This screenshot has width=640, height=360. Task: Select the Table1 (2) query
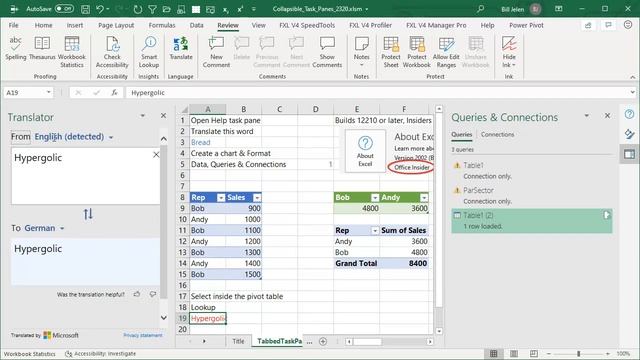coord(531,220)
